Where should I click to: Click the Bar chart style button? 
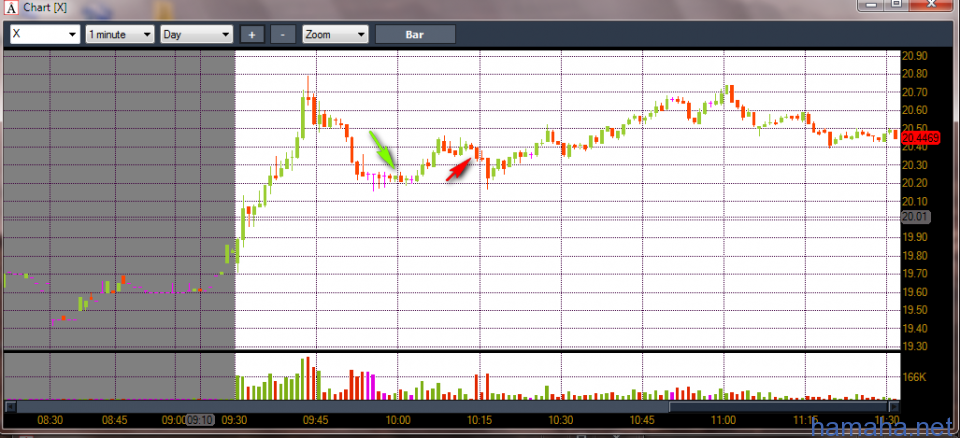415,34
